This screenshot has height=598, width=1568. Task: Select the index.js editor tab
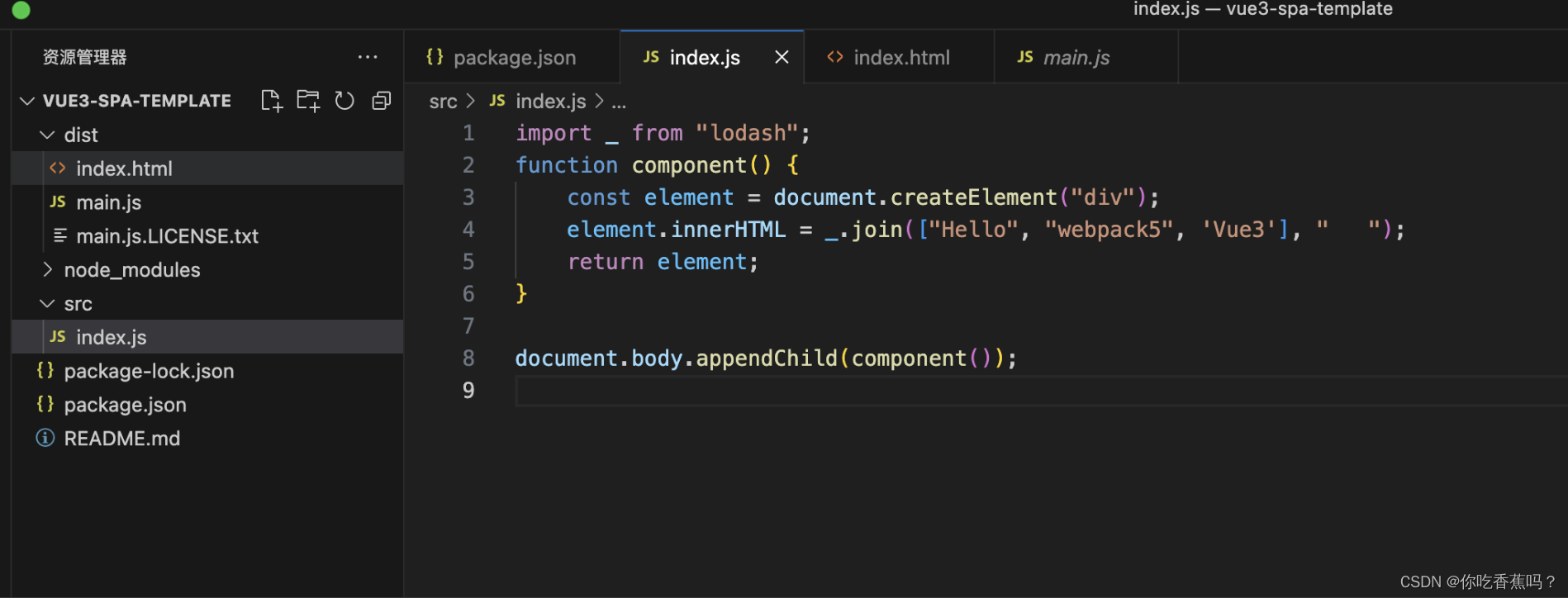pos(705,57)
